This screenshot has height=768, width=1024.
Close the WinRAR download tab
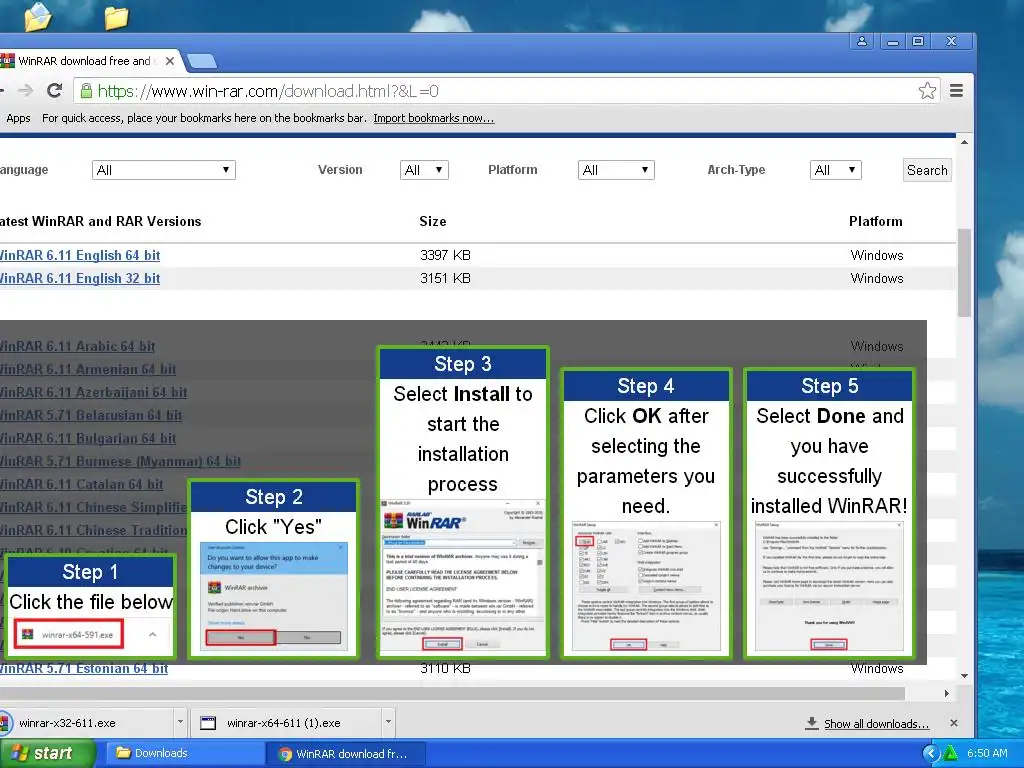point(170,61)
